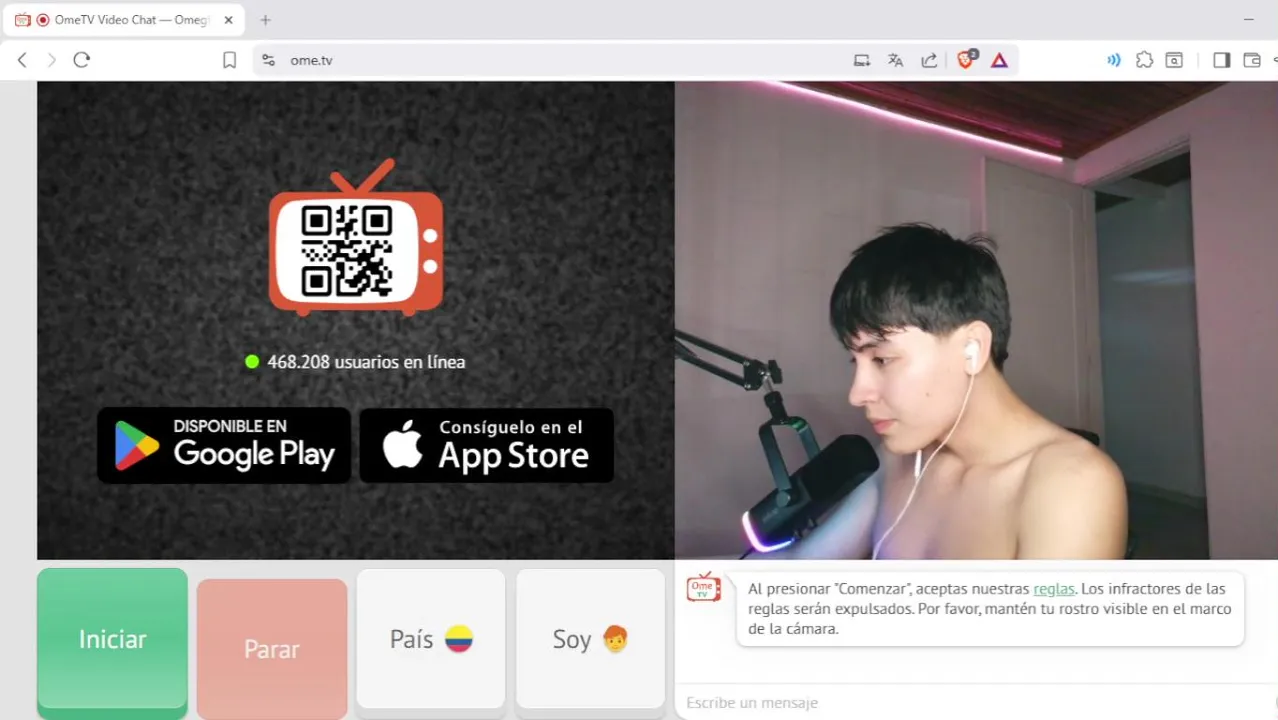The height and width of the screenshot is (720, 1278).
Task: Click the translate page icon
Action: click(895, 60)
